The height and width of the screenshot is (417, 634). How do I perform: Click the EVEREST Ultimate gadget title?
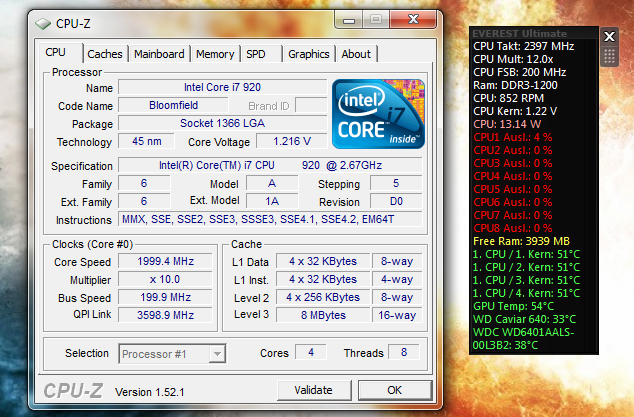coord(520,34)
